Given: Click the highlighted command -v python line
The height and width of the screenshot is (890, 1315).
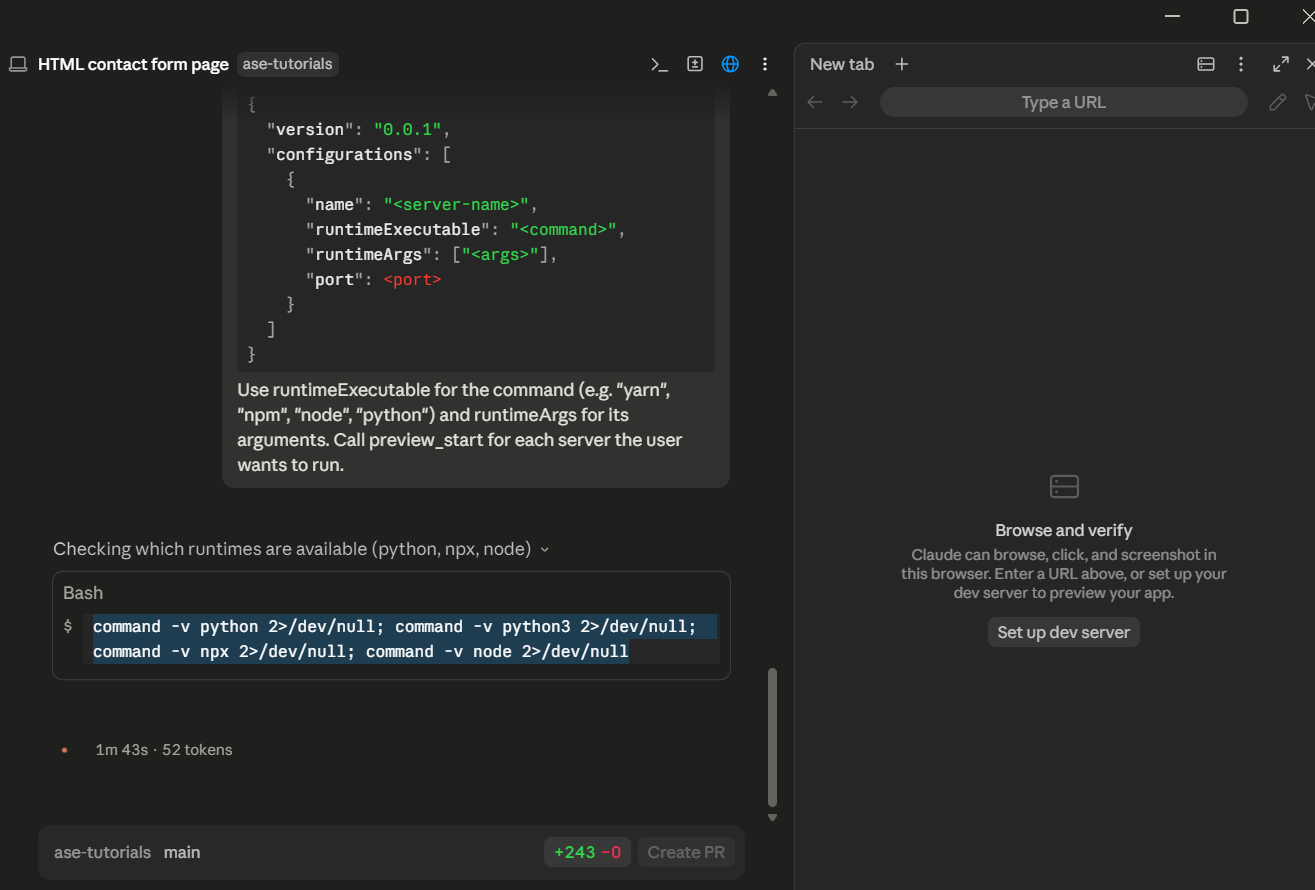Looking at the screenshot, I should 395,627.
